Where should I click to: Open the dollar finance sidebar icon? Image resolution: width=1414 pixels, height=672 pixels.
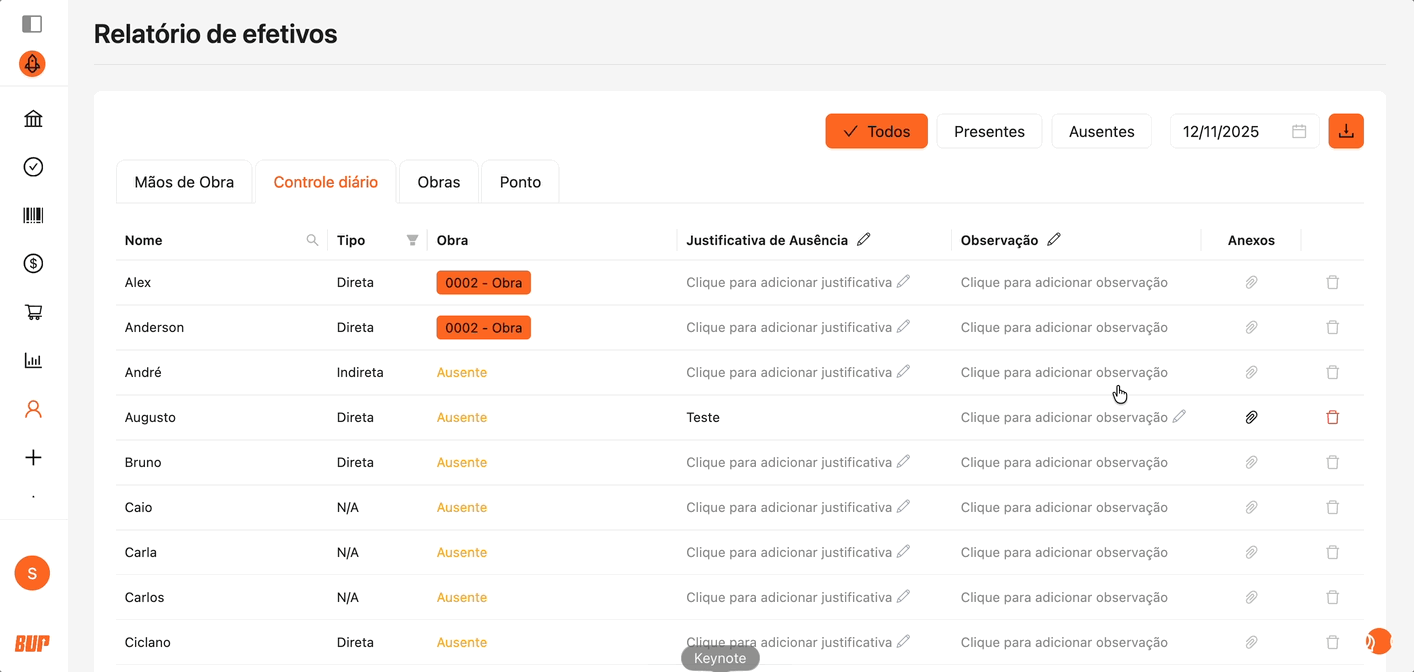(33, 264)
